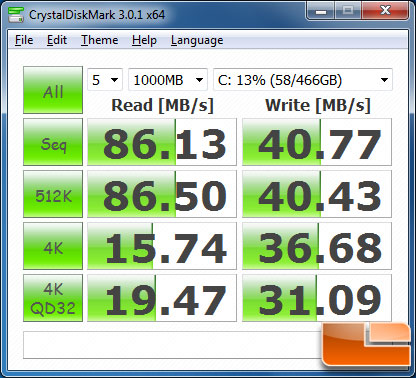Expand the 1000MB test size dropdown
This screenshot has width=416, height=378.
coord(168,80)
